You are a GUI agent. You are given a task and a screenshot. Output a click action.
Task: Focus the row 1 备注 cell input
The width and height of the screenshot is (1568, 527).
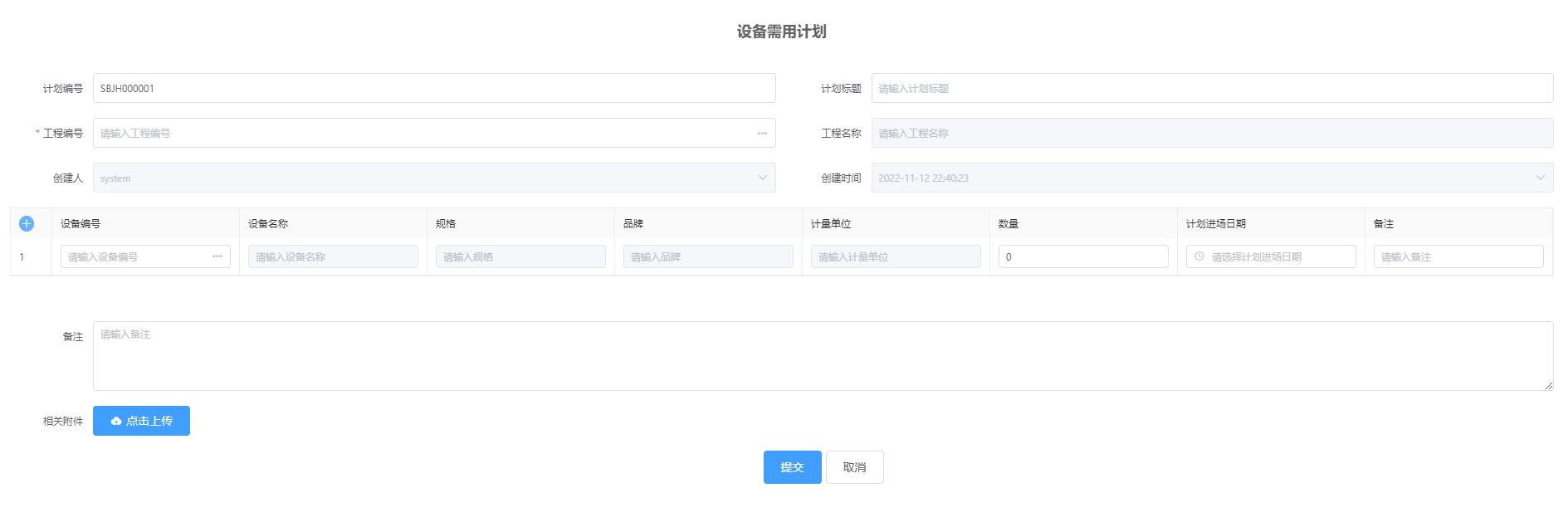(1458, 256)
